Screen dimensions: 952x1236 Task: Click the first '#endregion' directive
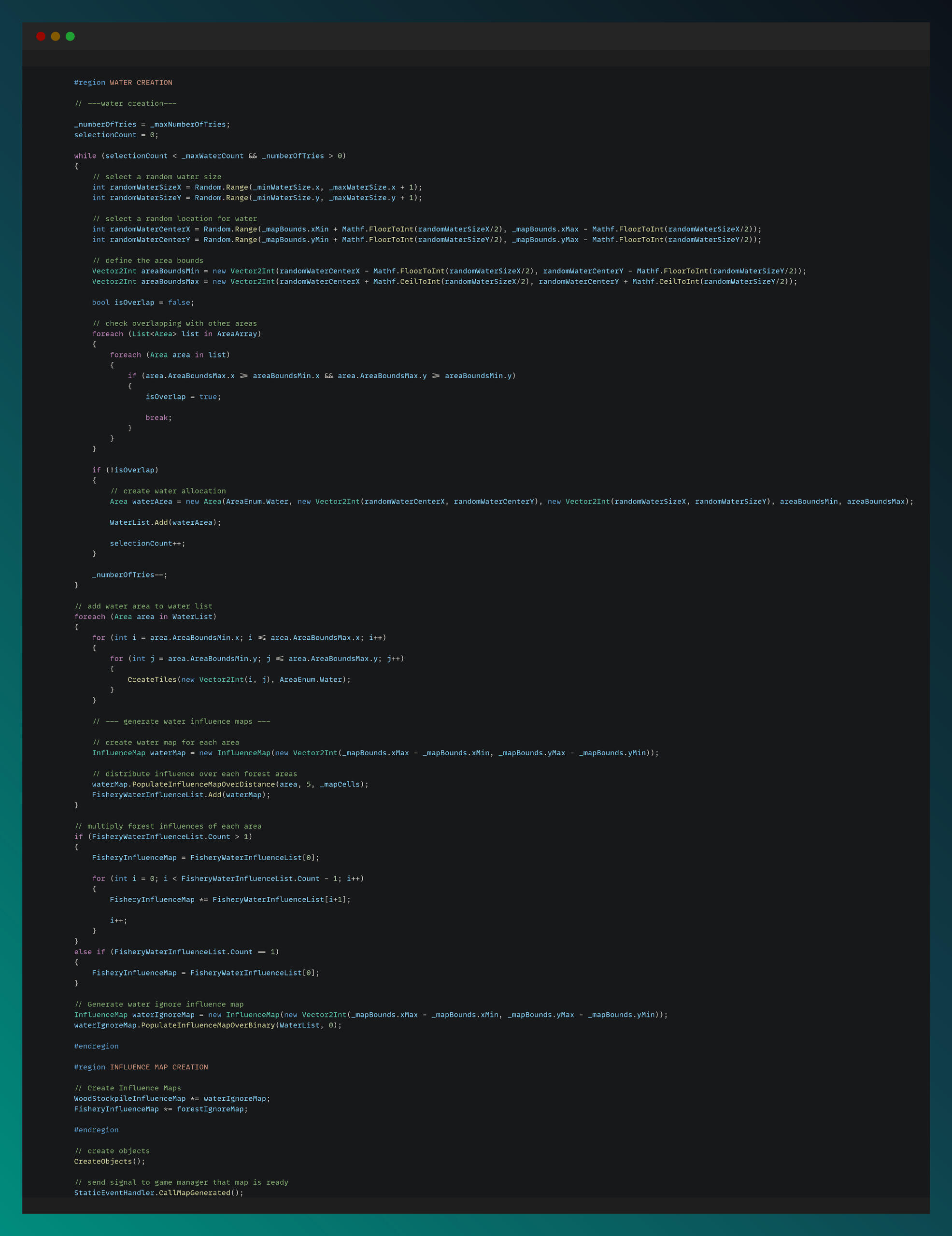(x=96, y=1046)
